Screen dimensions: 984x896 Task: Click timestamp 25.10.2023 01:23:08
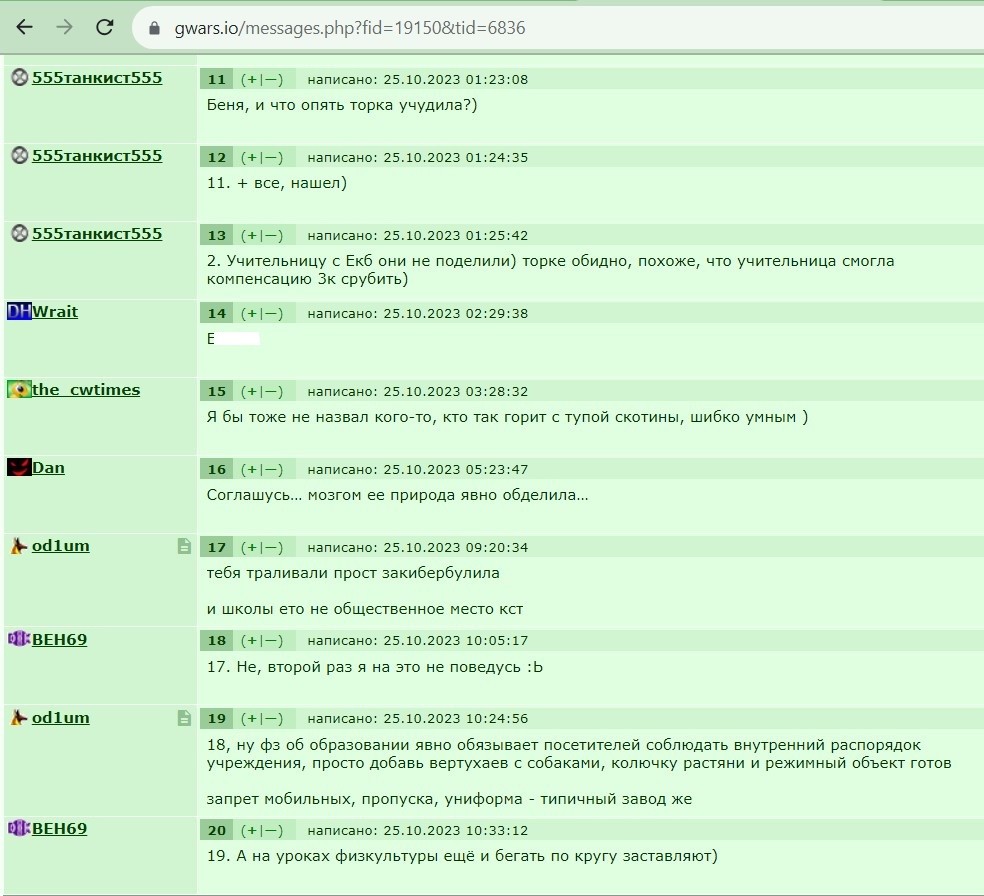456,80
